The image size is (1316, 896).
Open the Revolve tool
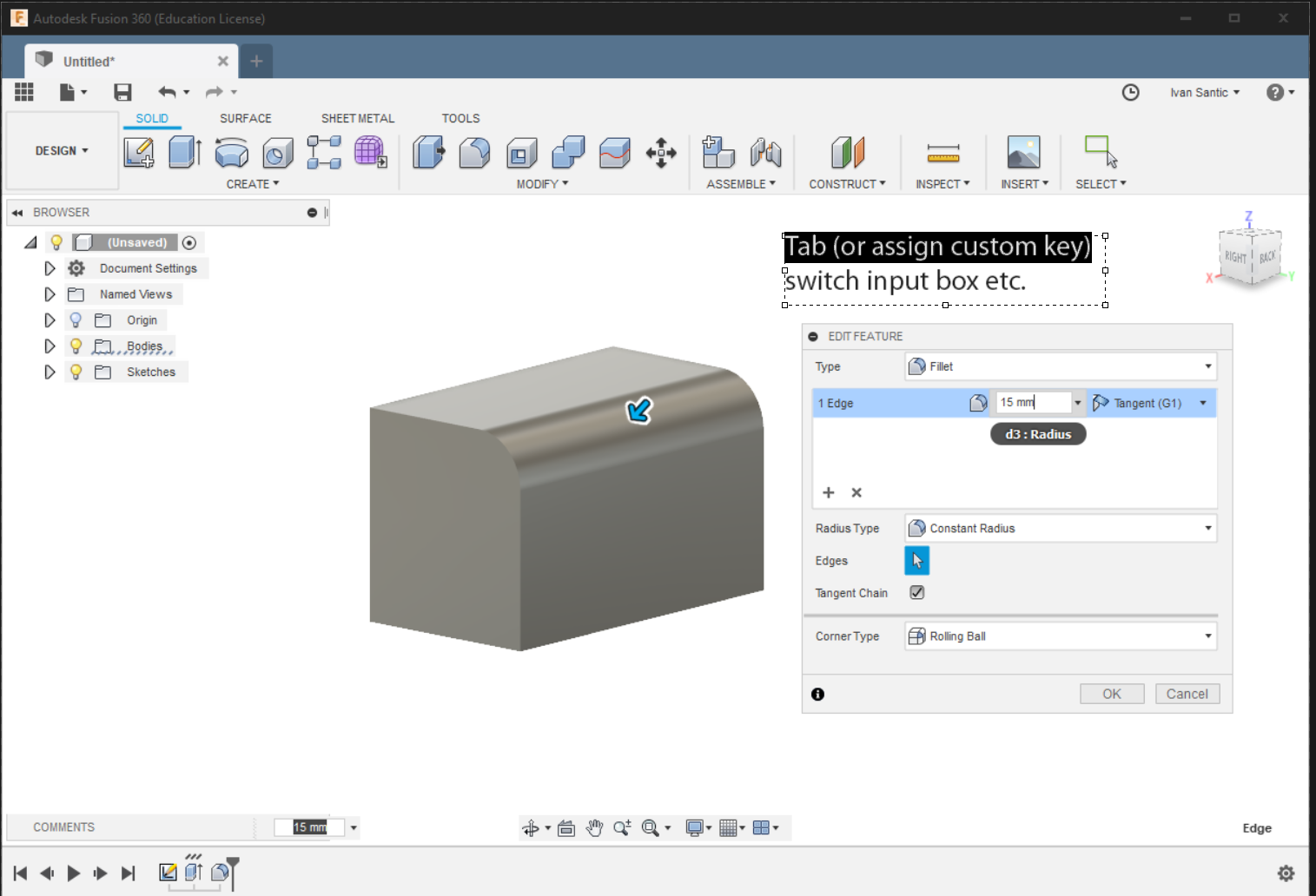tap(230, 152)
